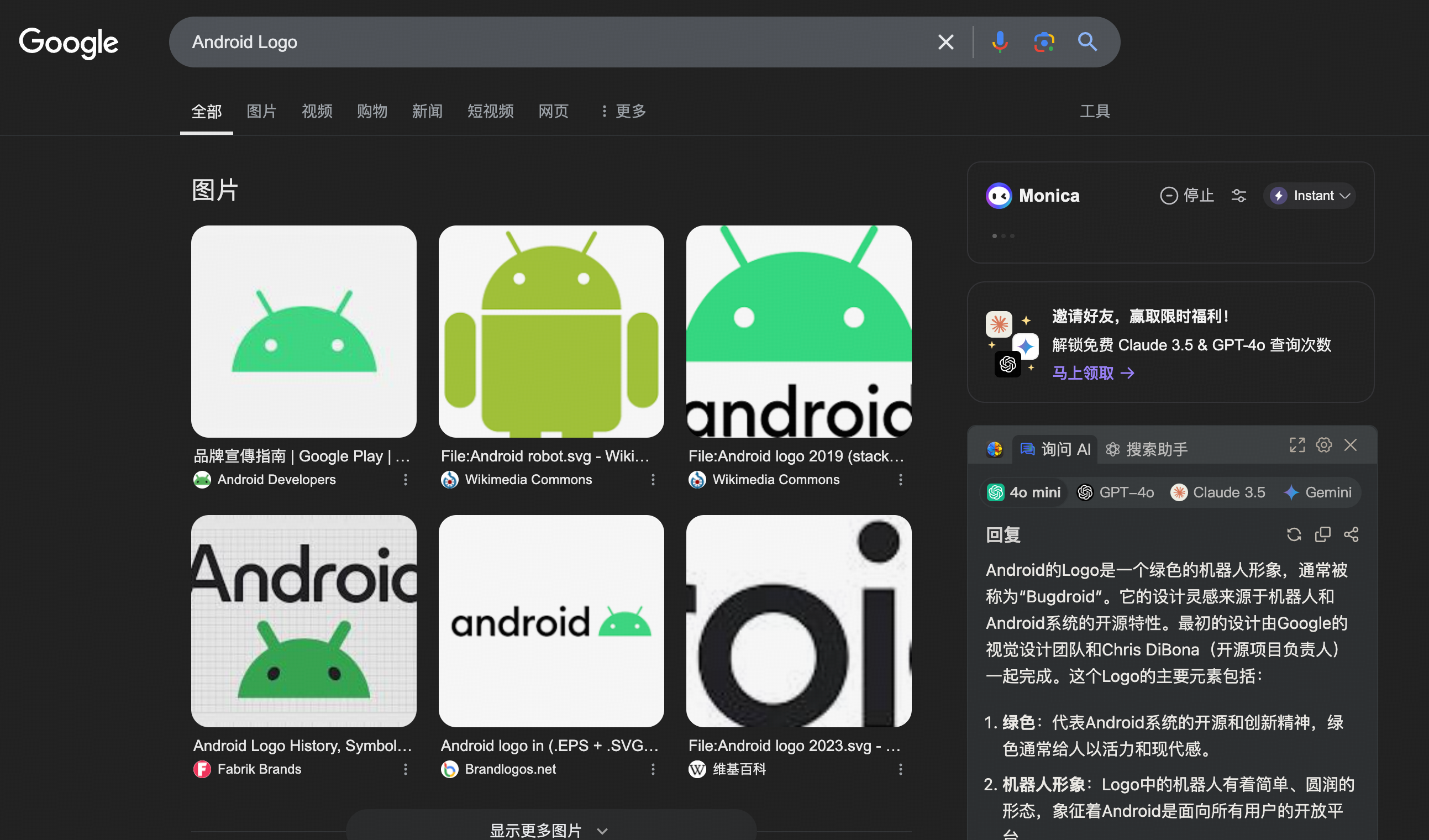The height and width of the screenshot is (840, 1429).
Task: Open the Android Developers bugdroid thumbnail
Action: pos(303,331)
